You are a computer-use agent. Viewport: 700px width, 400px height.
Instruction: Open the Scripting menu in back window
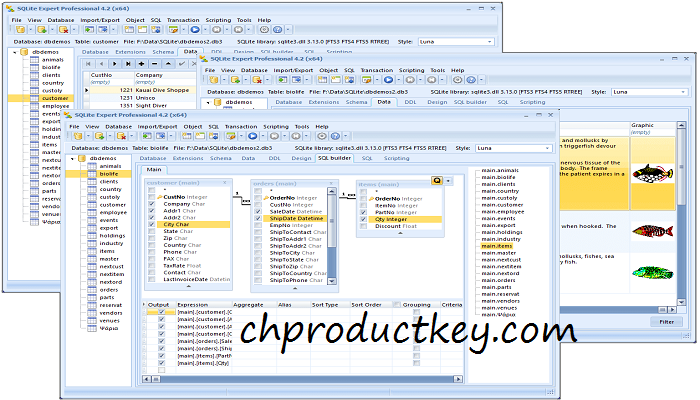218,20
